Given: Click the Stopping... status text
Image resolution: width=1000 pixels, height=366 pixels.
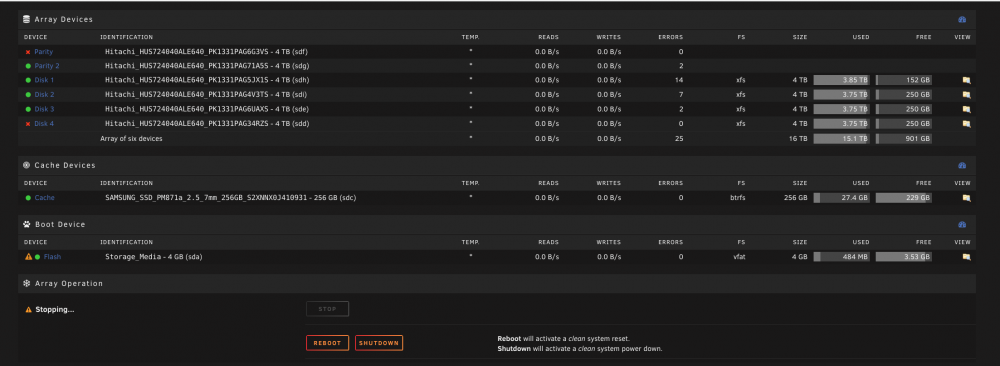Looking at the screenshot, I should [55, 310].
